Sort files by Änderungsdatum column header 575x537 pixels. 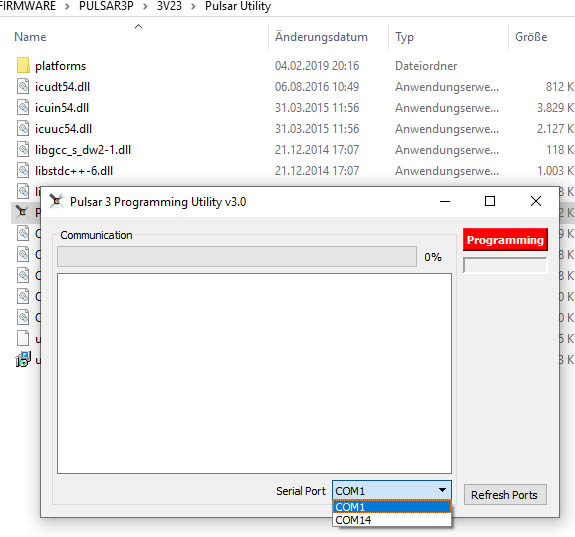[321, 37]
